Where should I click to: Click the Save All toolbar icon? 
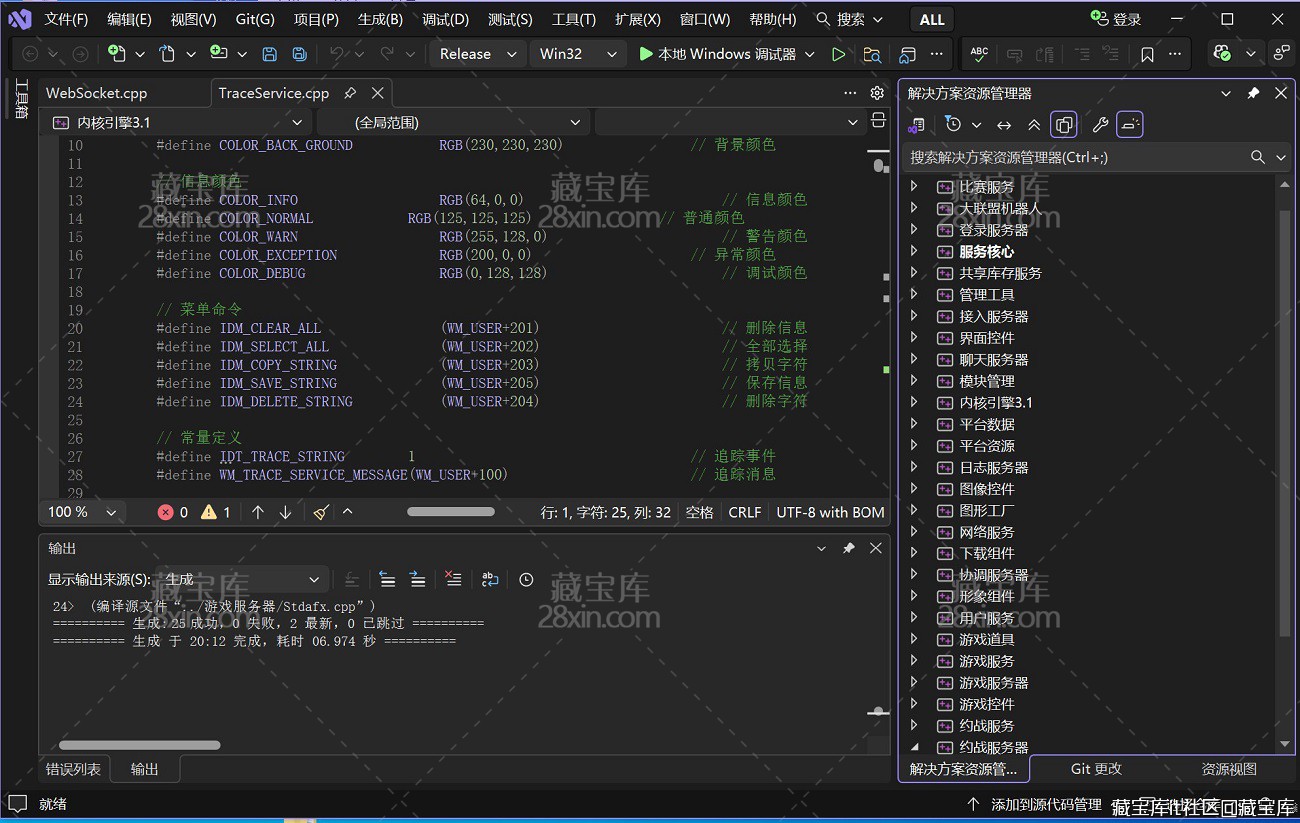click(x=299, y=54)
